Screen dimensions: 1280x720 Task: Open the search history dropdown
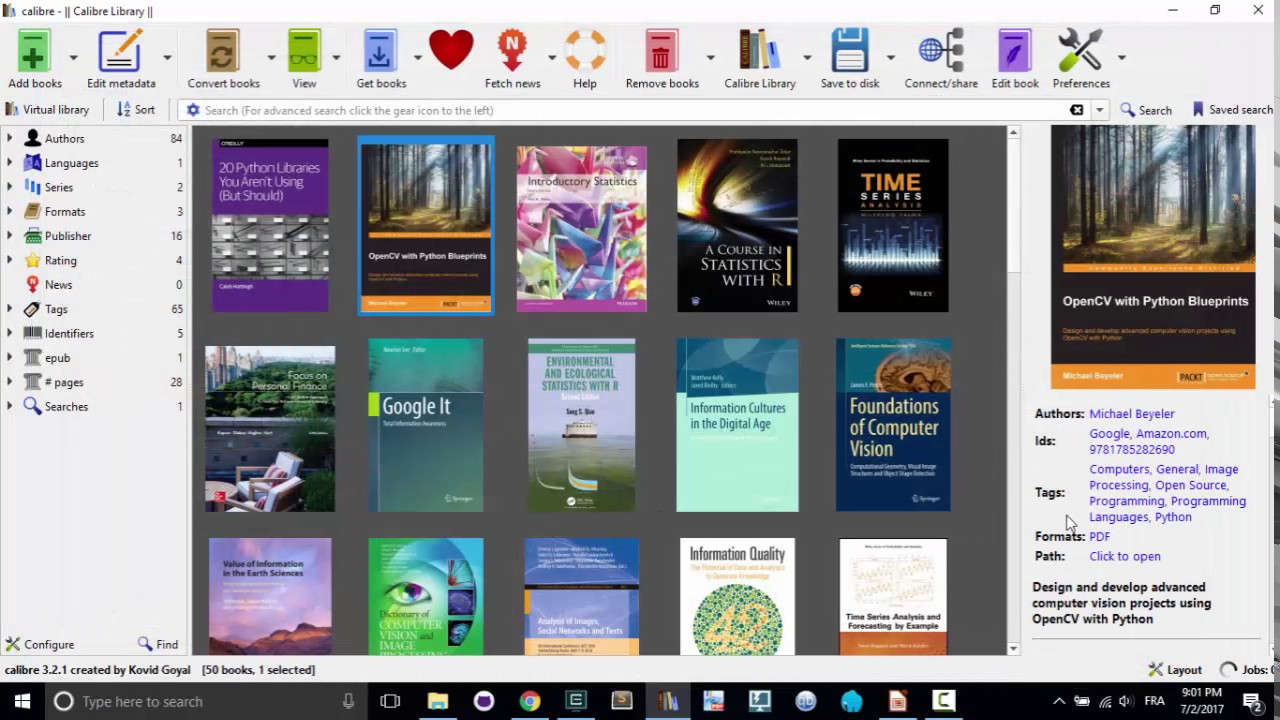tap(1099, 110)
